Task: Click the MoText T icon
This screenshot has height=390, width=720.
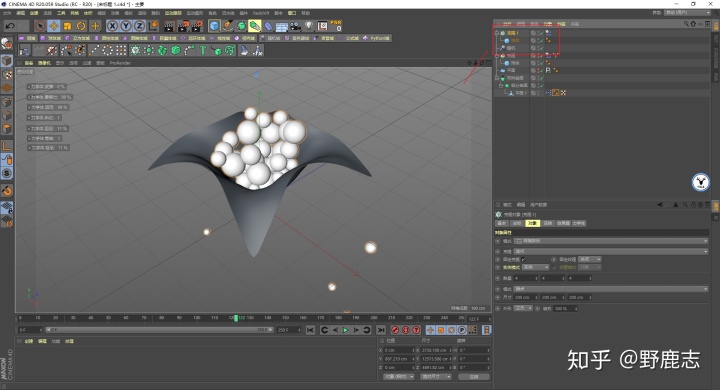Action: [x=202, y=50]
